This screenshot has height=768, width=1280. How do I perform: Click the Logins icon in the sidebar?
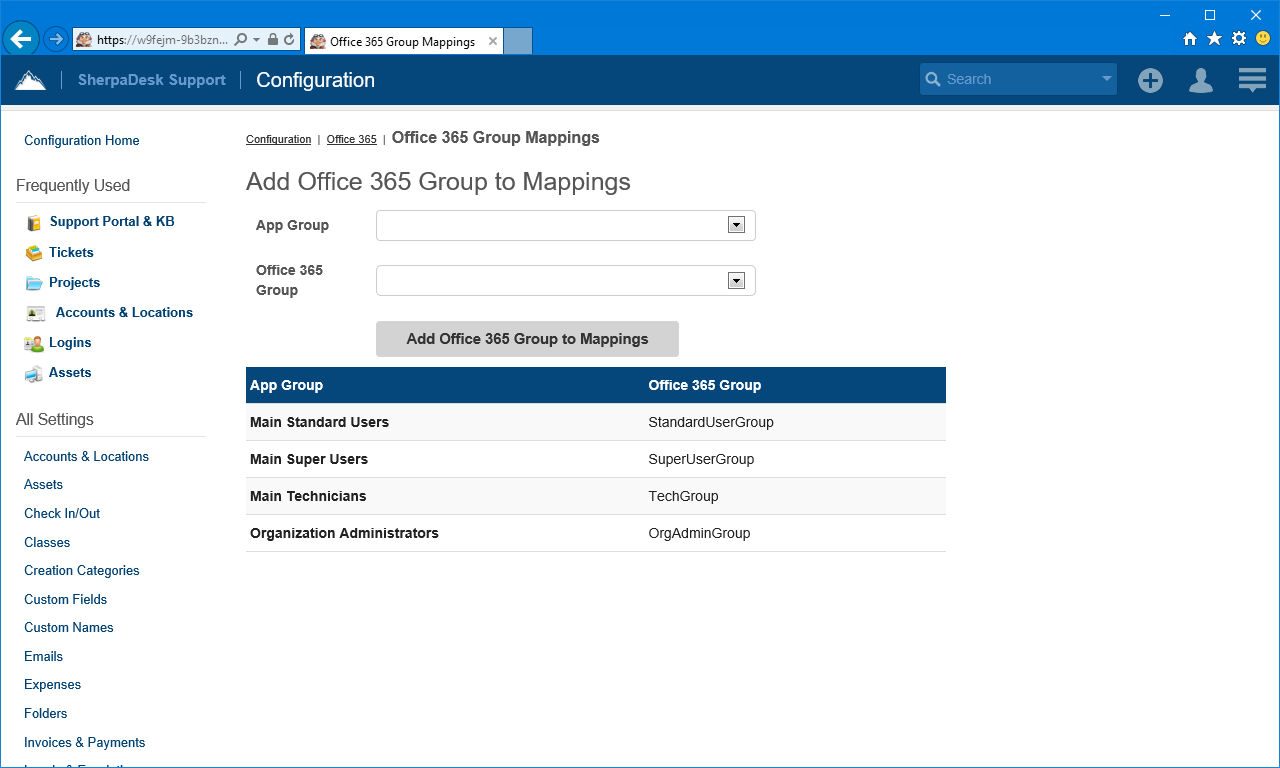33,343
